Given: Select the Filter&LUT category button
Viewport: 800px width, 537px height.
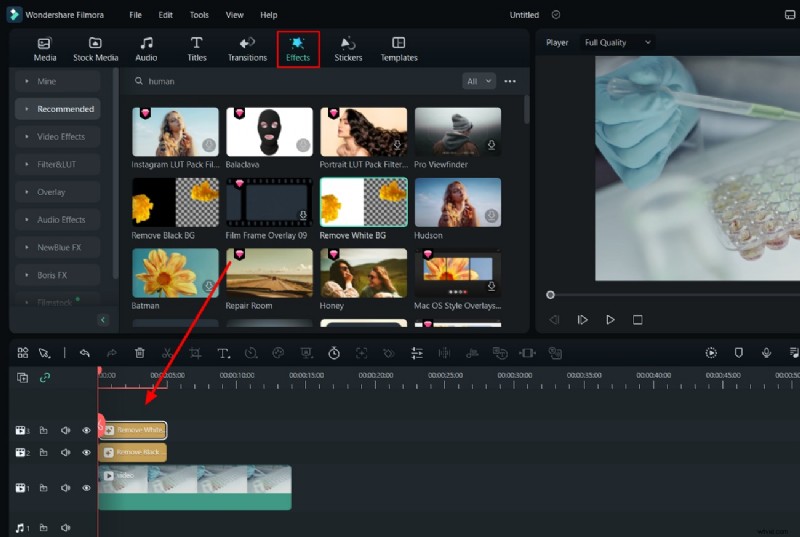Looking at the screenshot, I should tap(57, 164).
